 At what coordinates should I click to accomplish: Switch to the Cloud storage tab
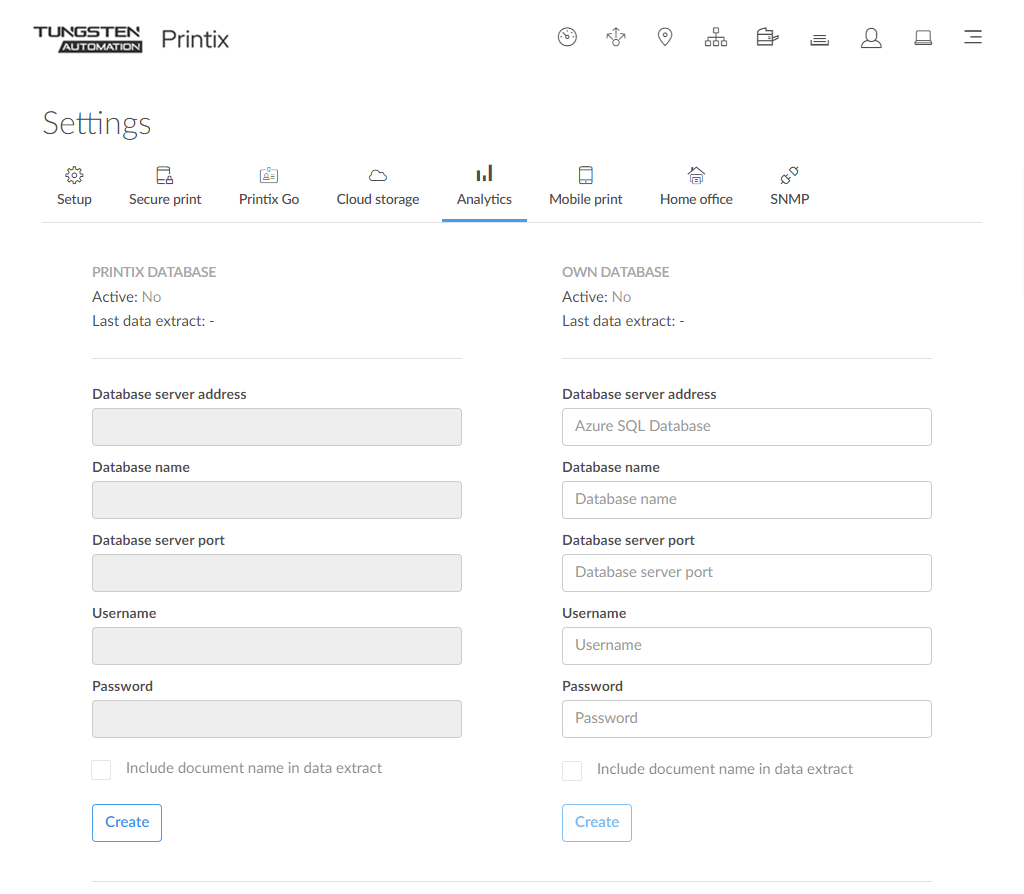[x=378, y=187]
